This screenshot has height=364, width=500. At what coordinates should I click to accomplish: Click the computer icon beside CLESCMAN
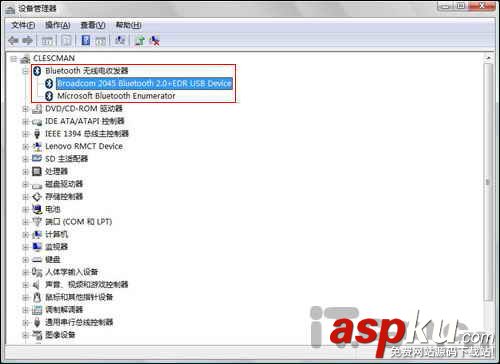point(25,59)
